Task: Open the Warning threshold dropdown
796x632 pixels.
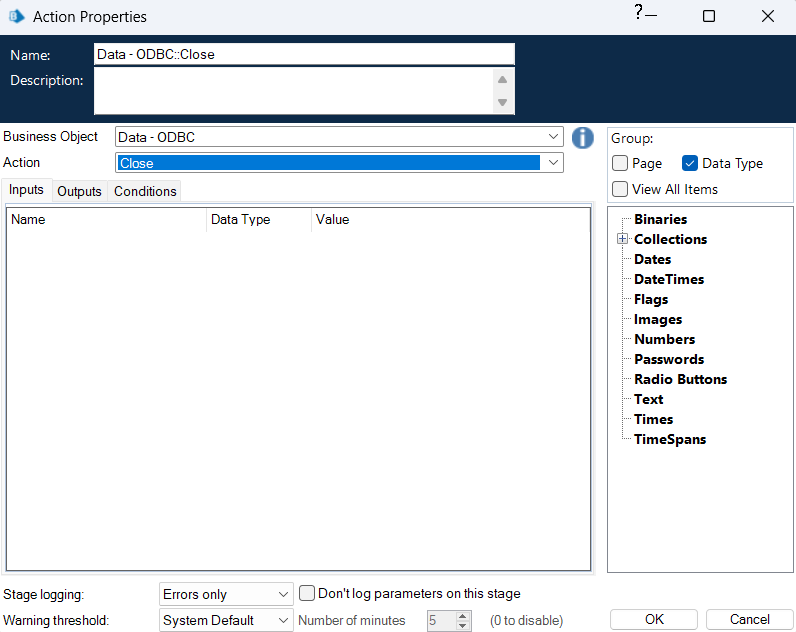Action: 283,621
